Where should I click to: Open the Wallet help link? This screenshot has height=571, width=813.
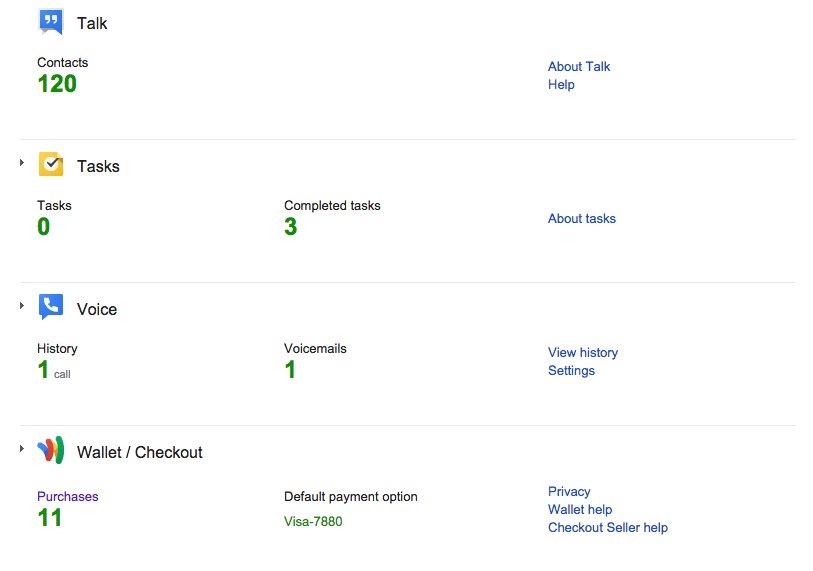coord(579,510)
